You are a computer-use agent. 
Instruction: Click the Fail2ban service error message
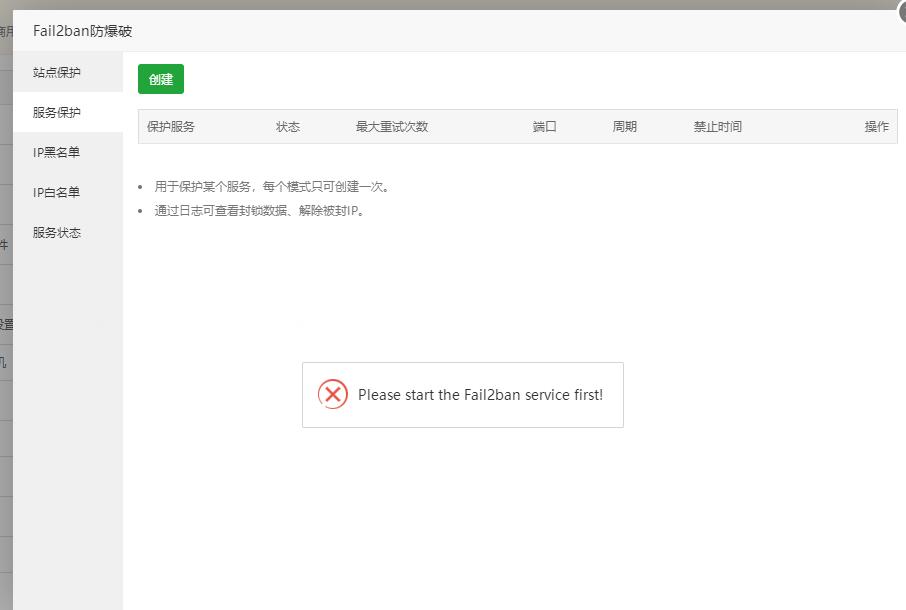tap(480, 395)
